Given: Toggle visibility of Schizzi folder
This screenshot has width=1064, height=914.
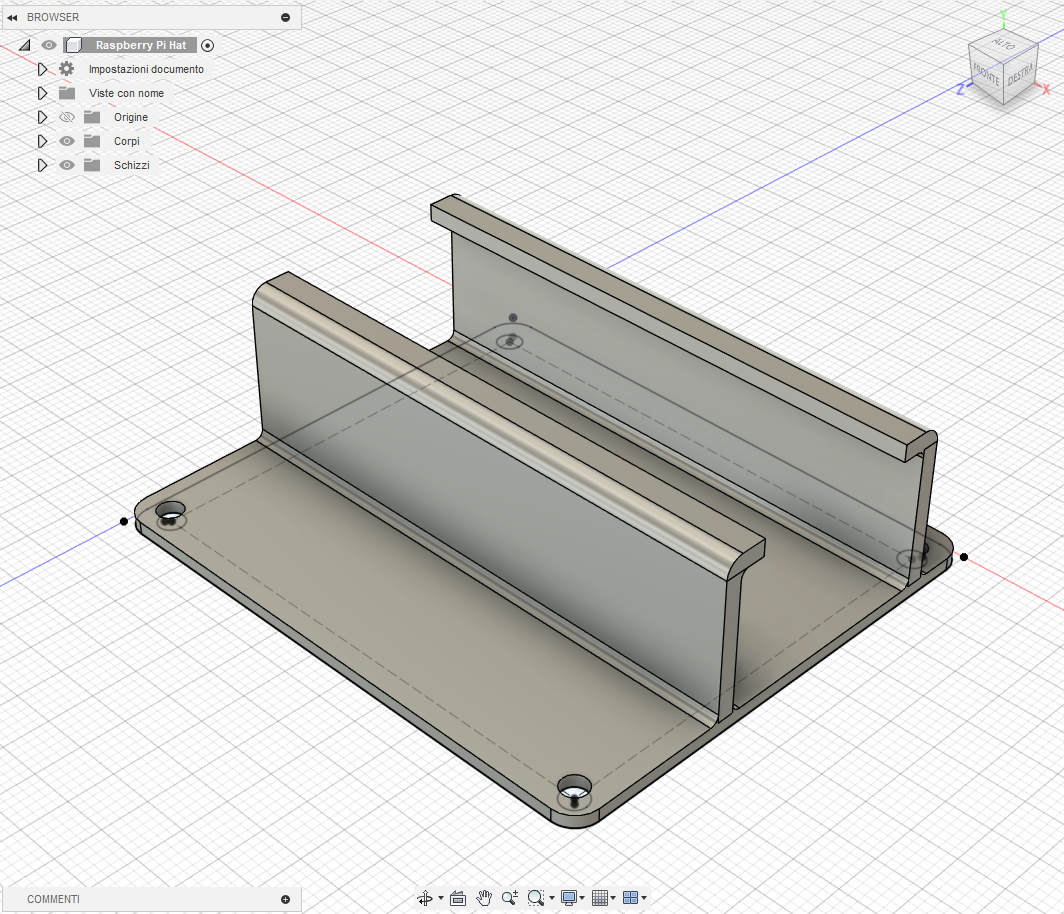Looking at the screenshot, I should click(67, 165).
